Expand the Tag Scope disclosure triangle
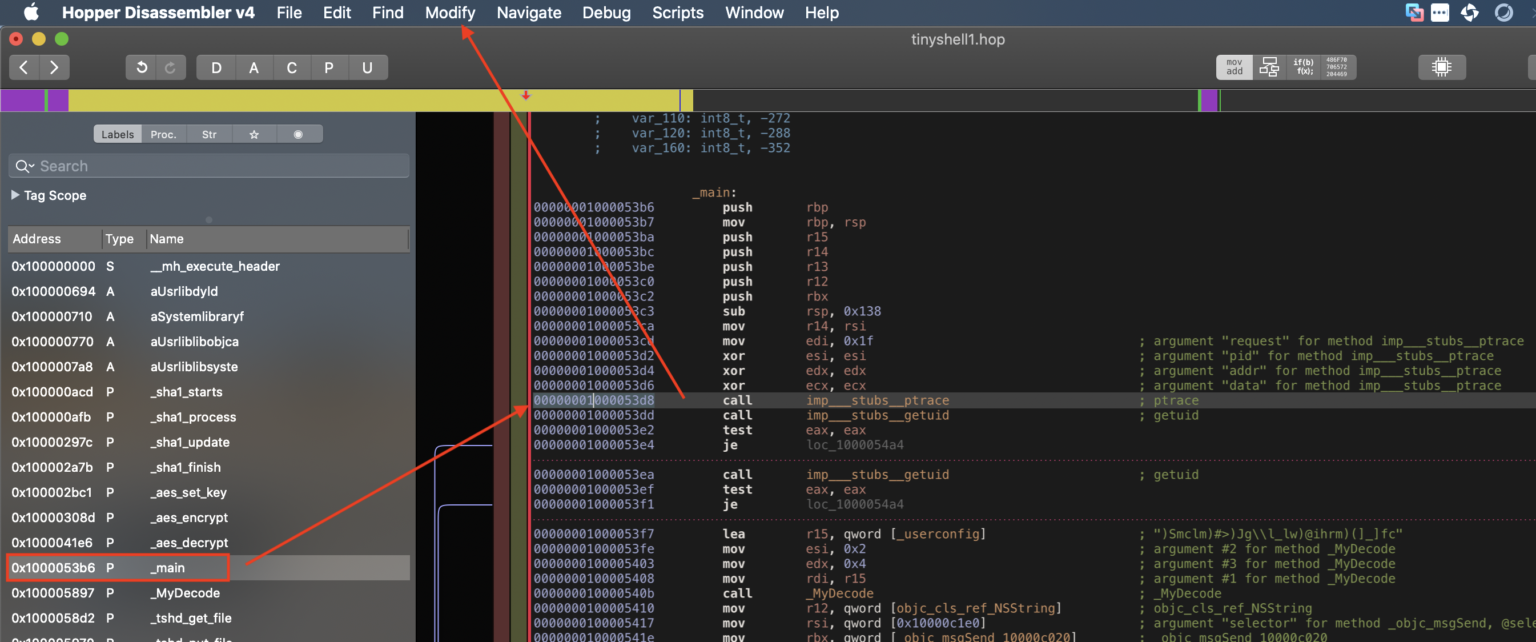The width and height of the screenshot is (1536, 642). click(x=15, y=195)
